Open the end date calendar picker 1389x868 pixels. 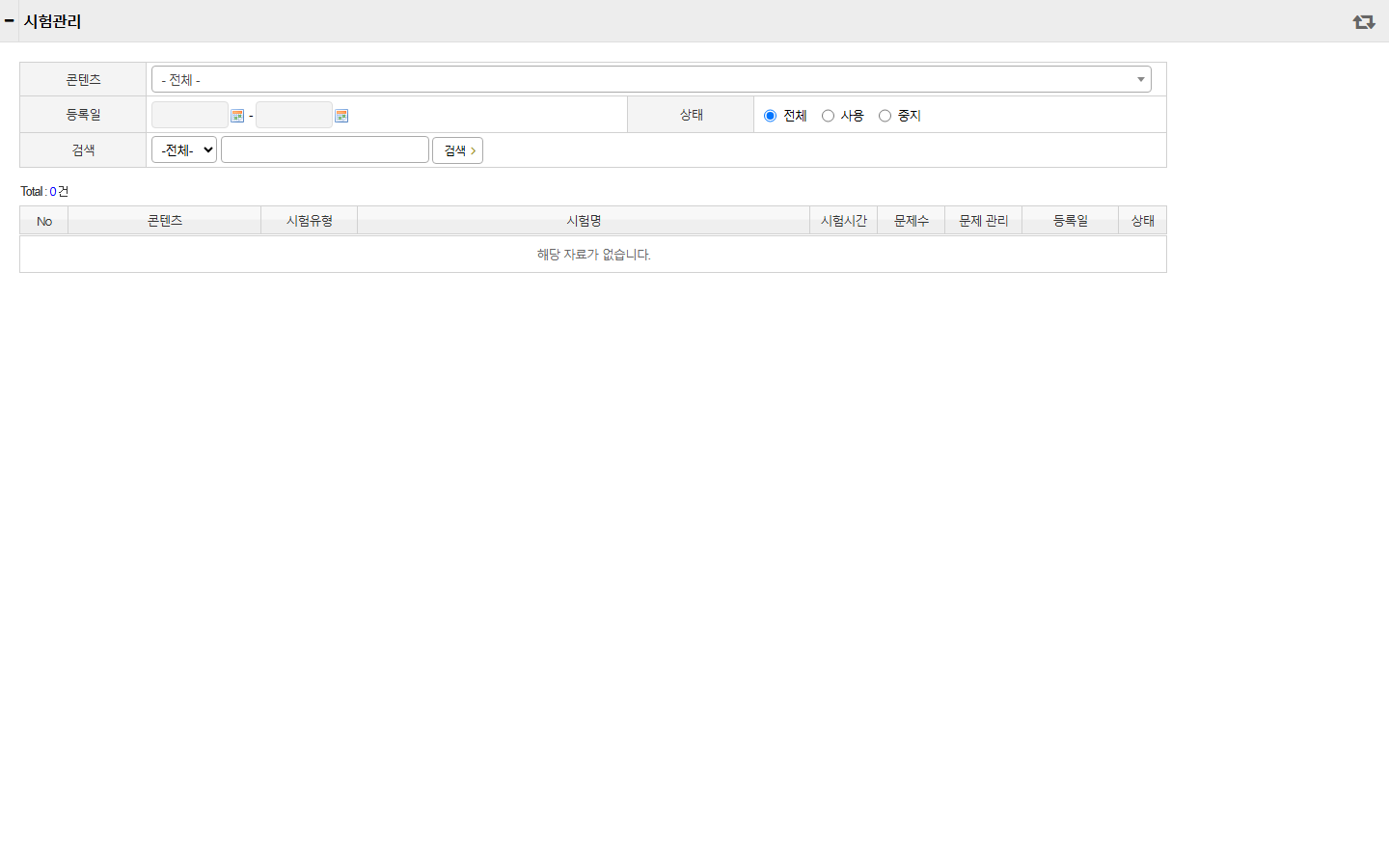[341, 116]
